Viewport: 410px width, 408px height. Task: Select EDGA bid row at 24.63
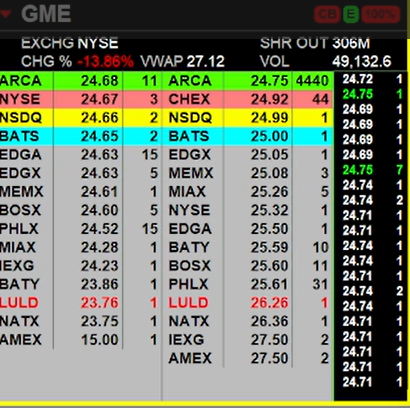[81, 155]
